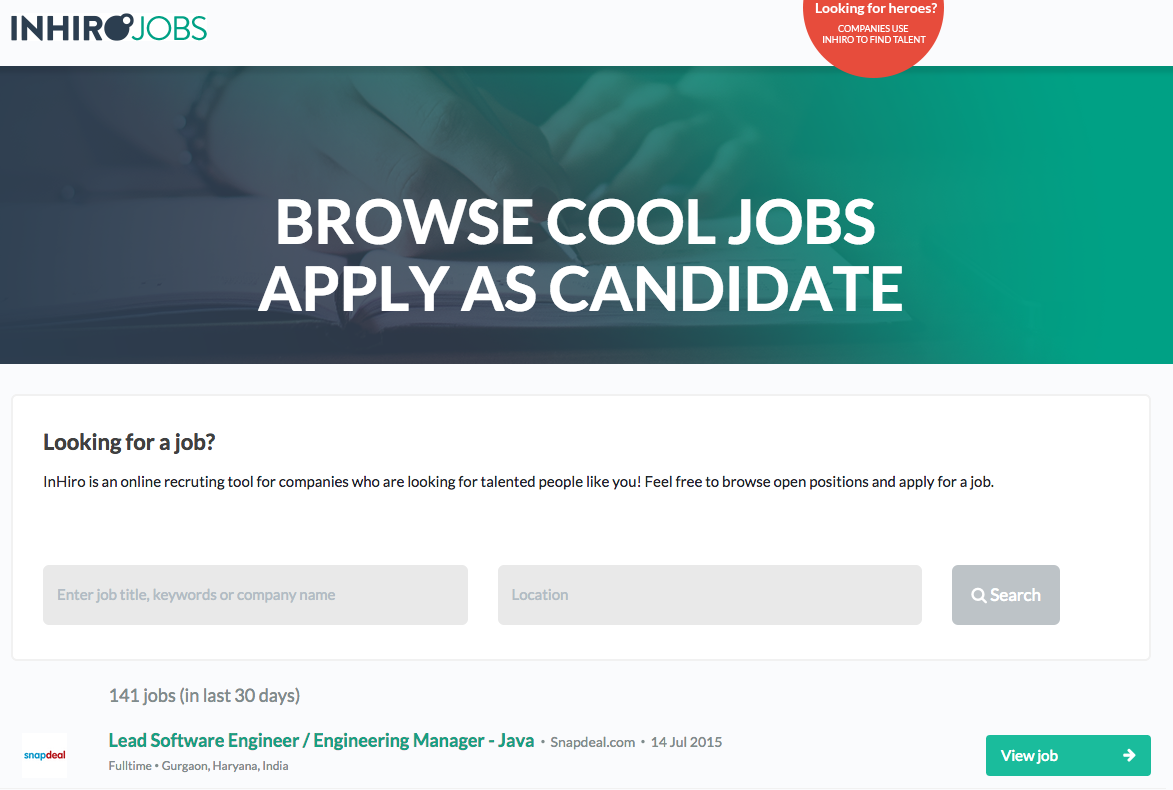The height and width of the screenshot is (790, 1173).
Task: Click the 'Apply as Candidate' headline line
Action: pyautogui.click(x=580, y=288)
